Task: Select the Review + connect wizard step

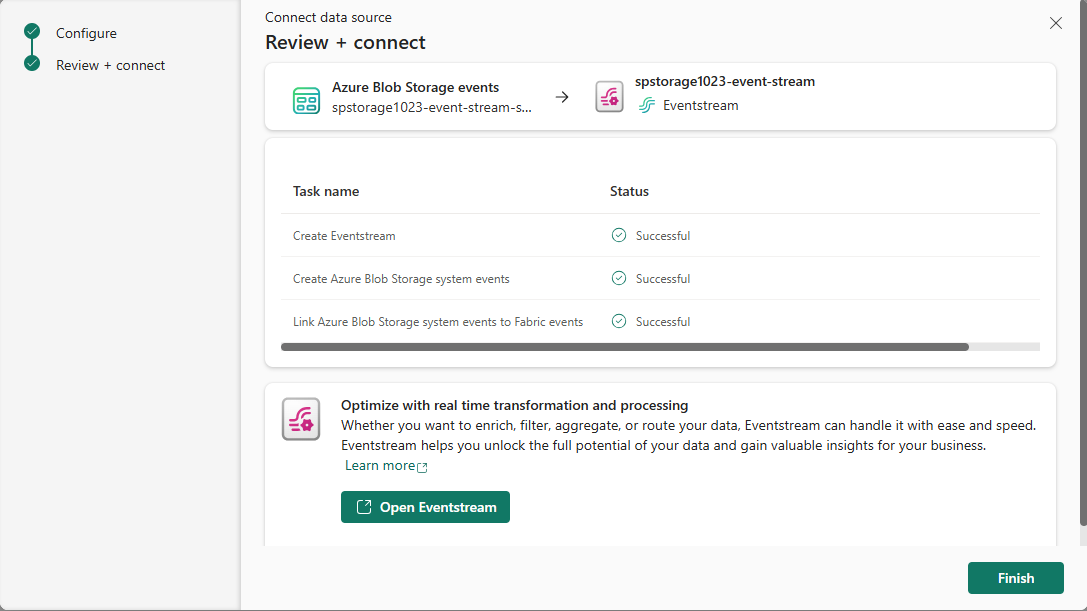Action: [110, 65]
